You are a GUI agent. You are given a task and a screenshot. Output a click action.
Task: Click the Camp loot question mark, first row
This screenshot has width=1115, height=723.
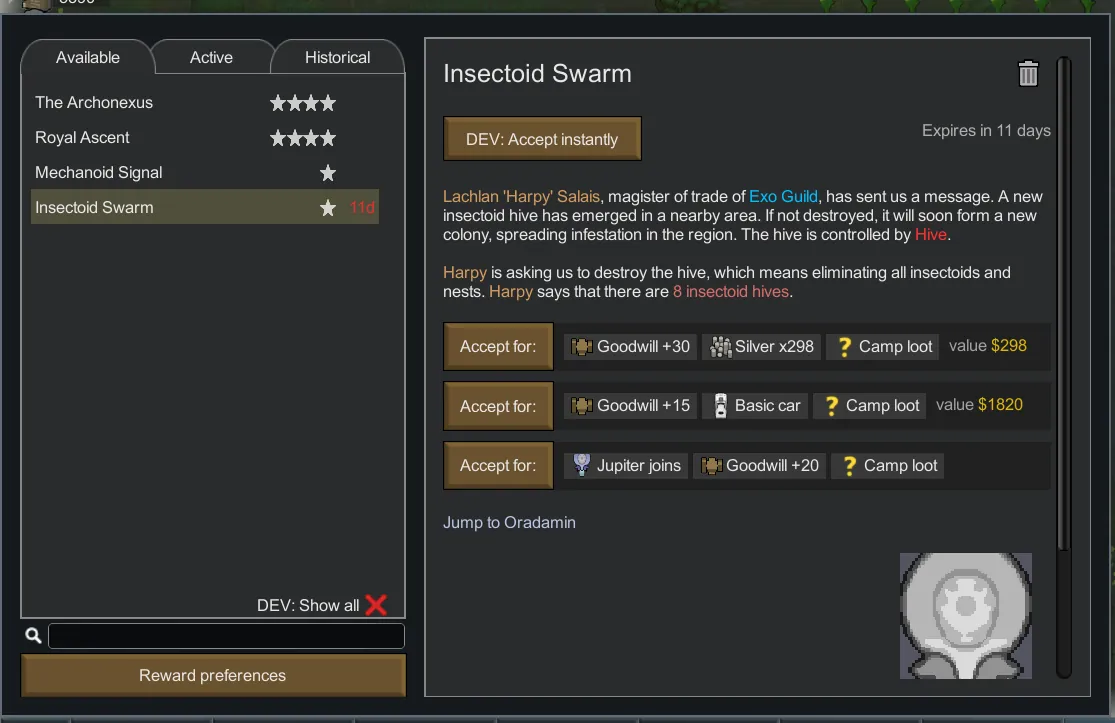coord(844,347)
